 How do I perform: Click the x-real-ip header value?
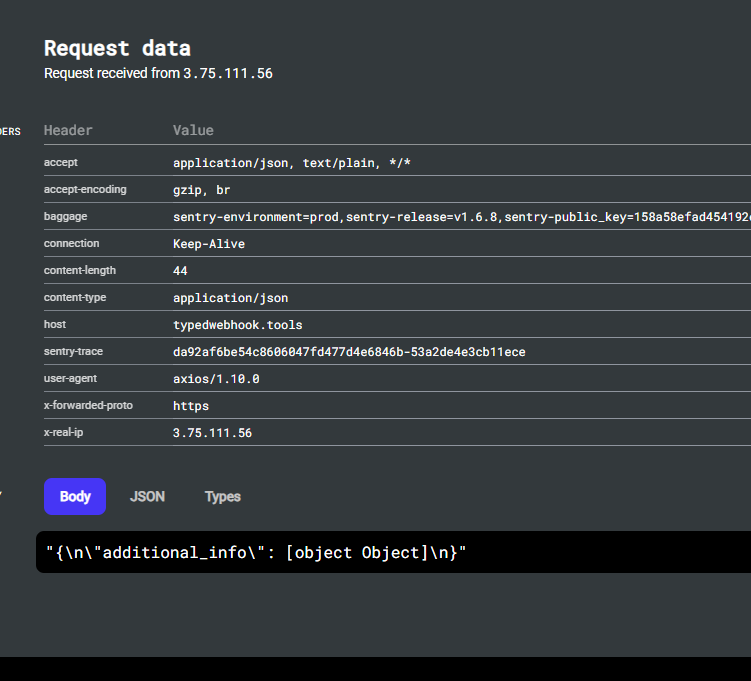212,432
